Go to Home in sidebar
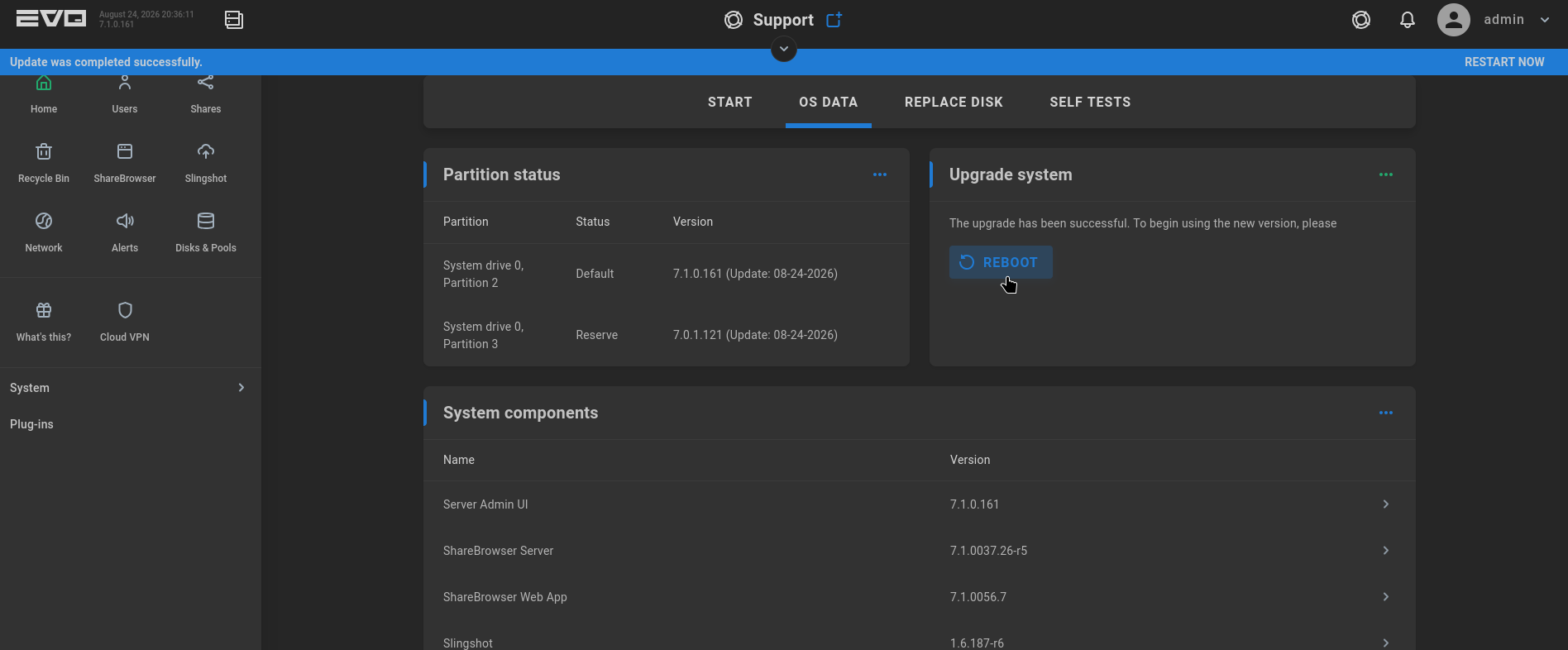 tap(44, 94)
